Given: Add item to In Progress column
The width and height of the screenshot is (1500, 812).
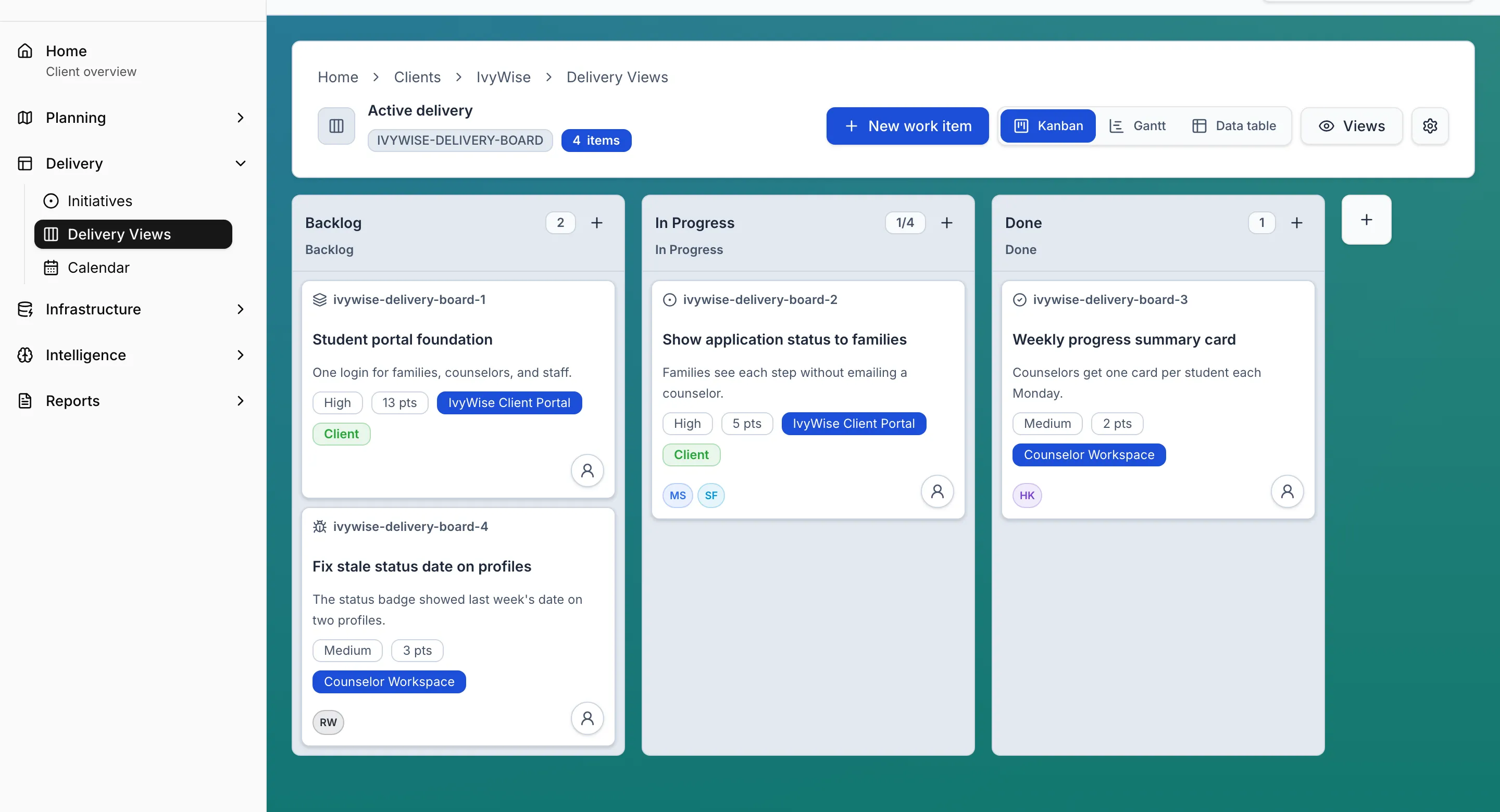Looking at the screenshot, I should coord(947,223).
